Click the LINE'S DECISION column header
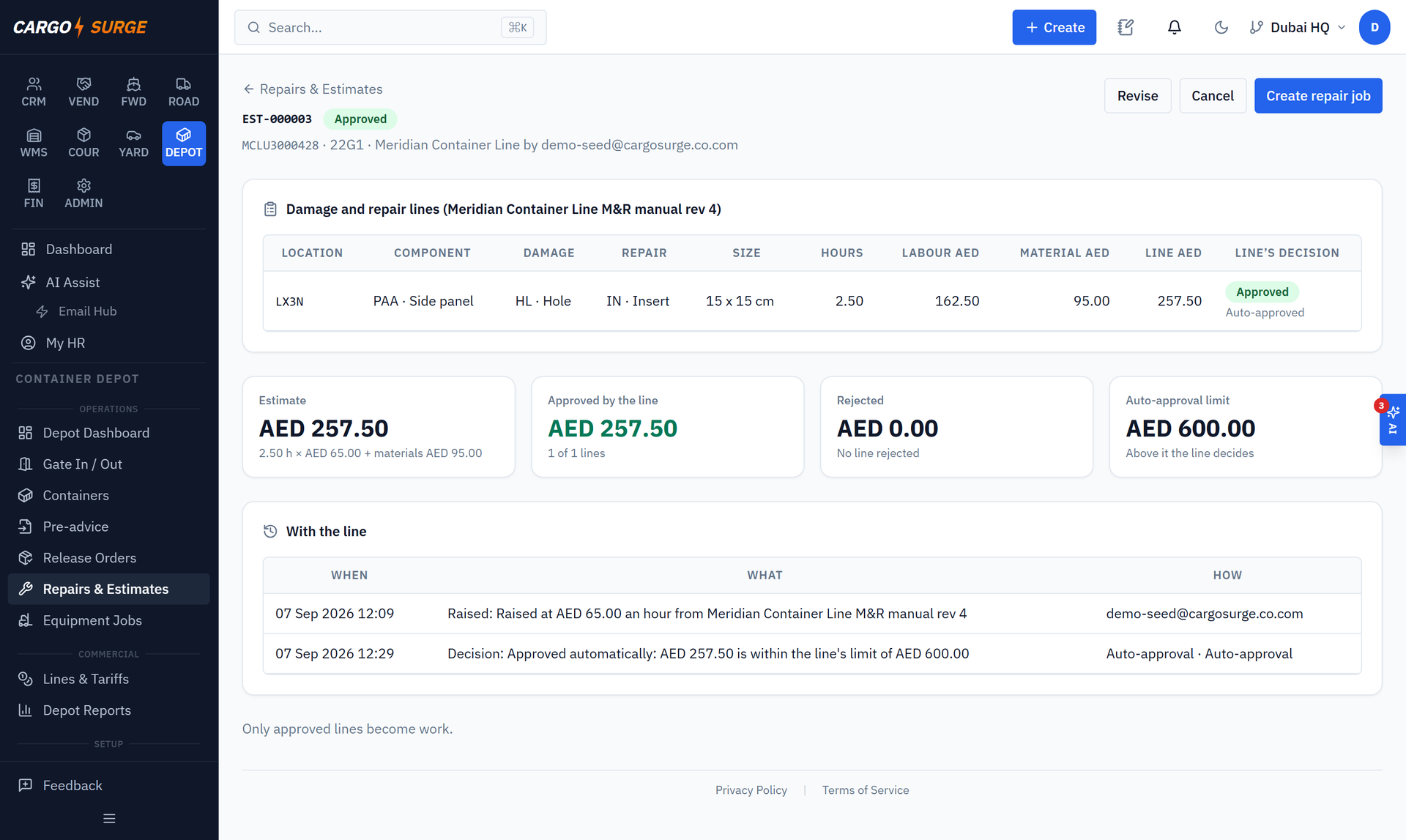Image resolution: width=1406 pixels, height=840 pixels. click(1287, 253)
